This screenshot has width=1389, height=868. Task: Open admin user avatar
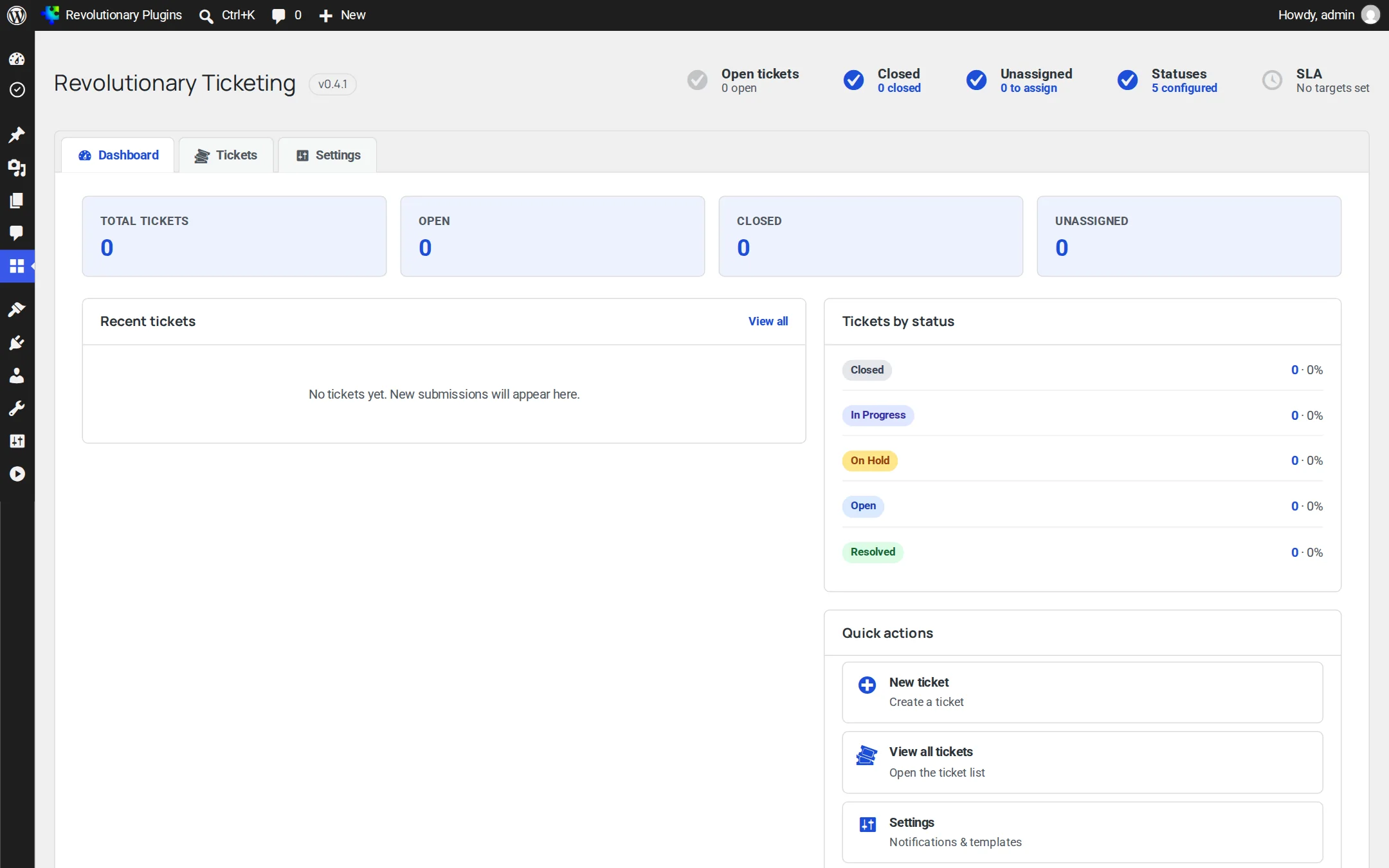(1370, 15)
